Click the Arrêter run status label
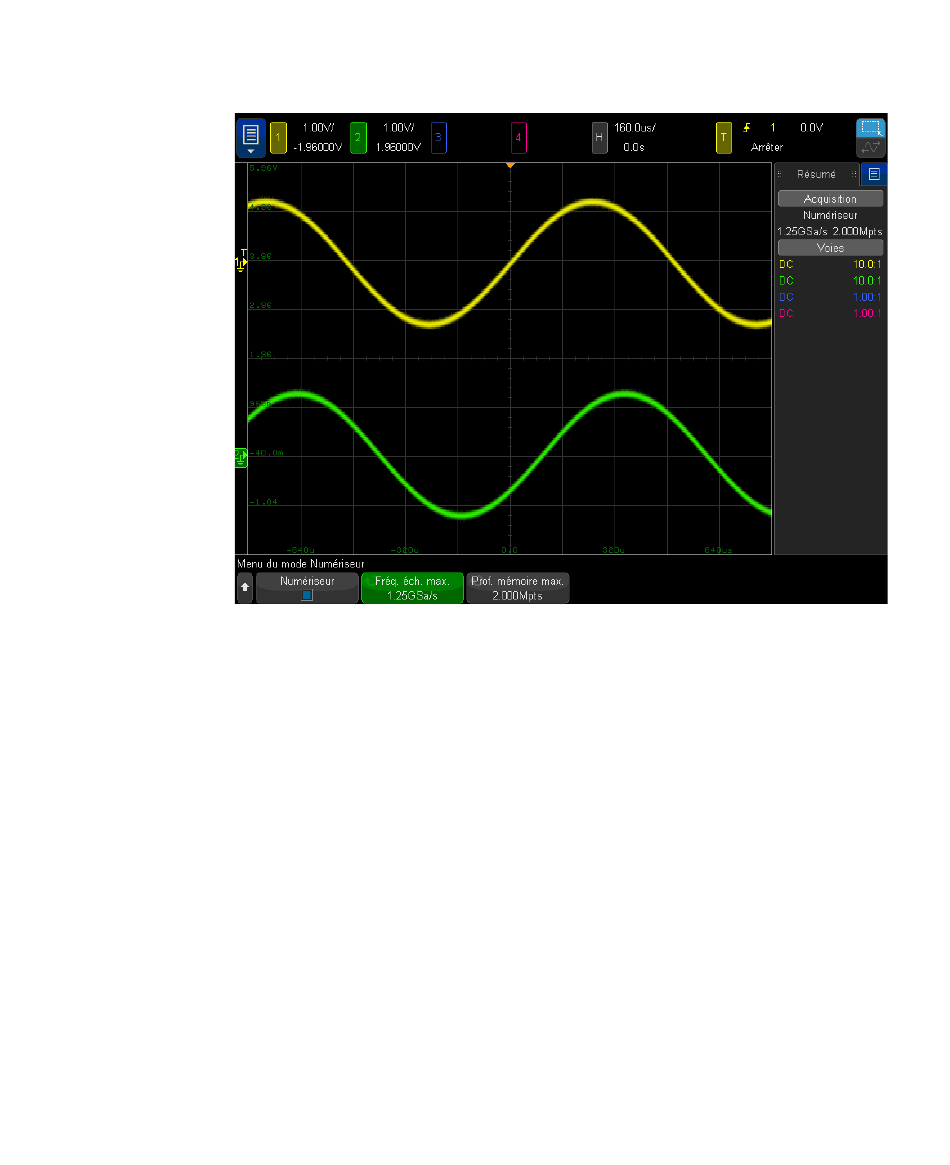Viewport: 950px width, 1165px height. (x=767, y=147)
